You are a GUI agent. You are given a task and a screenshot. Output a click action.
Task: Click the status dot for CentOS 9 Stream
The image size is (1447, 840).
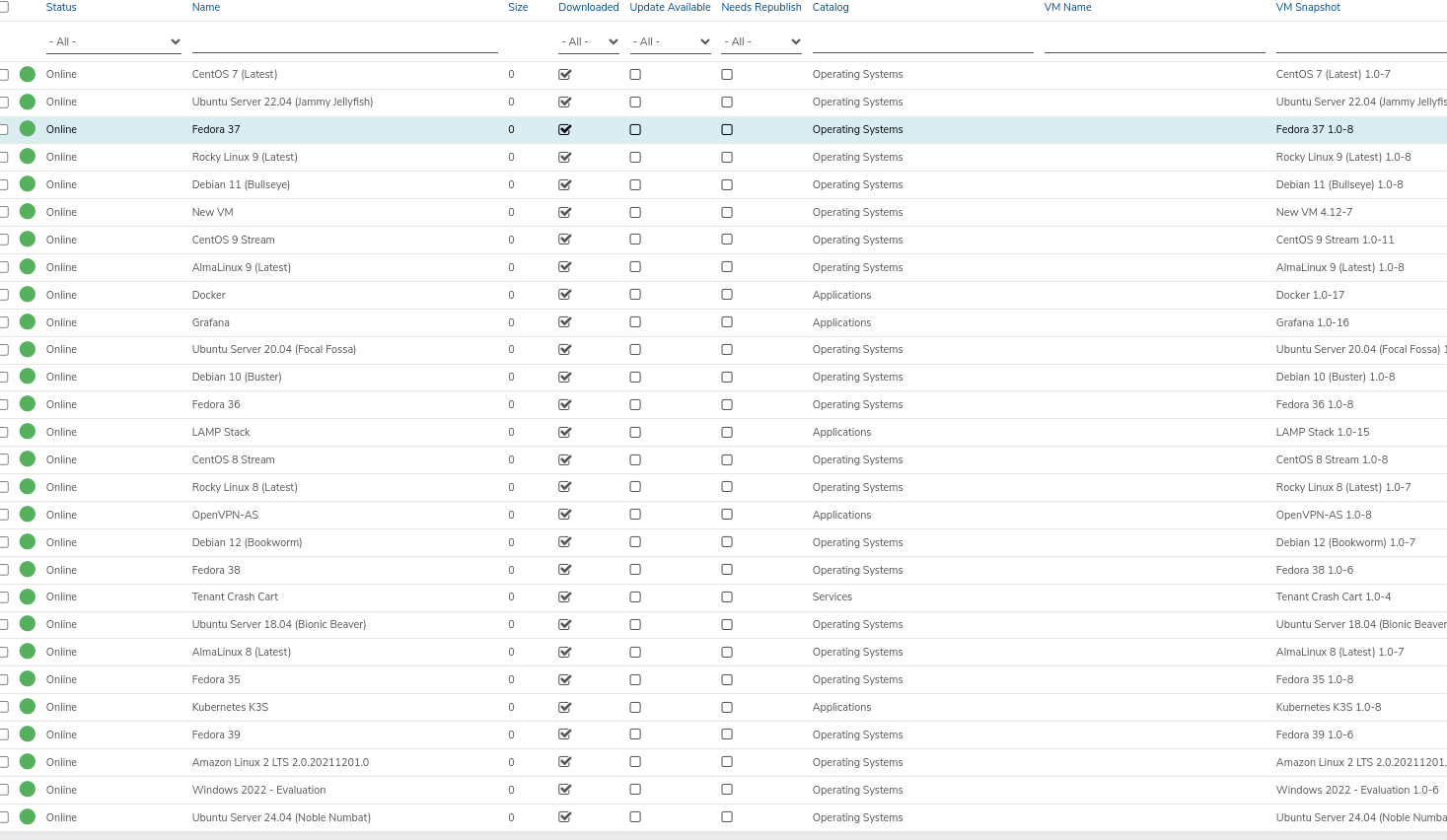[28, 240]
